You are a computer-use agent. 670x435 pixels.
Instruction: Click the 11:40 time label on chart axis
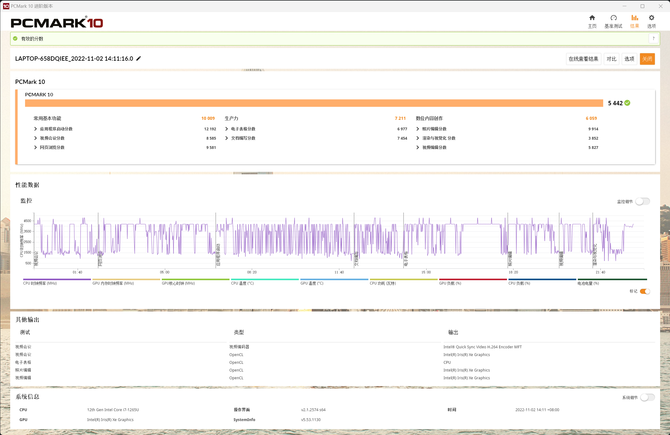(339, 272)
